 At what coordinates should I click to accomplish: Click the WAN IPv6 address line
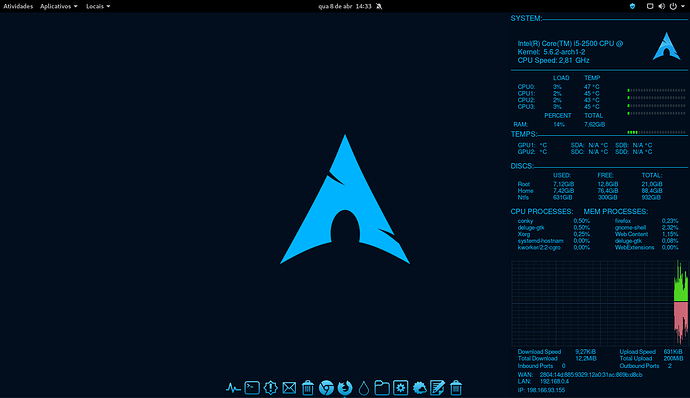591,375
